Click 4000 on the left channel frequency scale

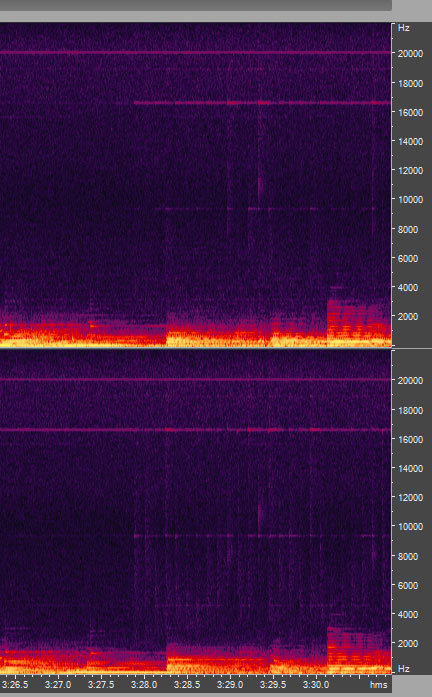tap(408, 288)
